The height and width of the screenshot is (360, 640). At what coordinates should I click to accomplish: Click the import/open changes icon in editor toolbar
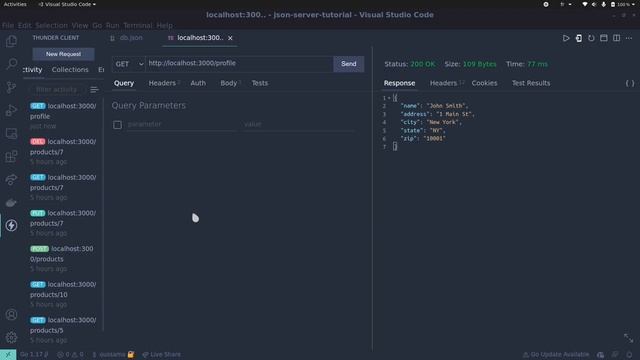(x=579, y=38)
